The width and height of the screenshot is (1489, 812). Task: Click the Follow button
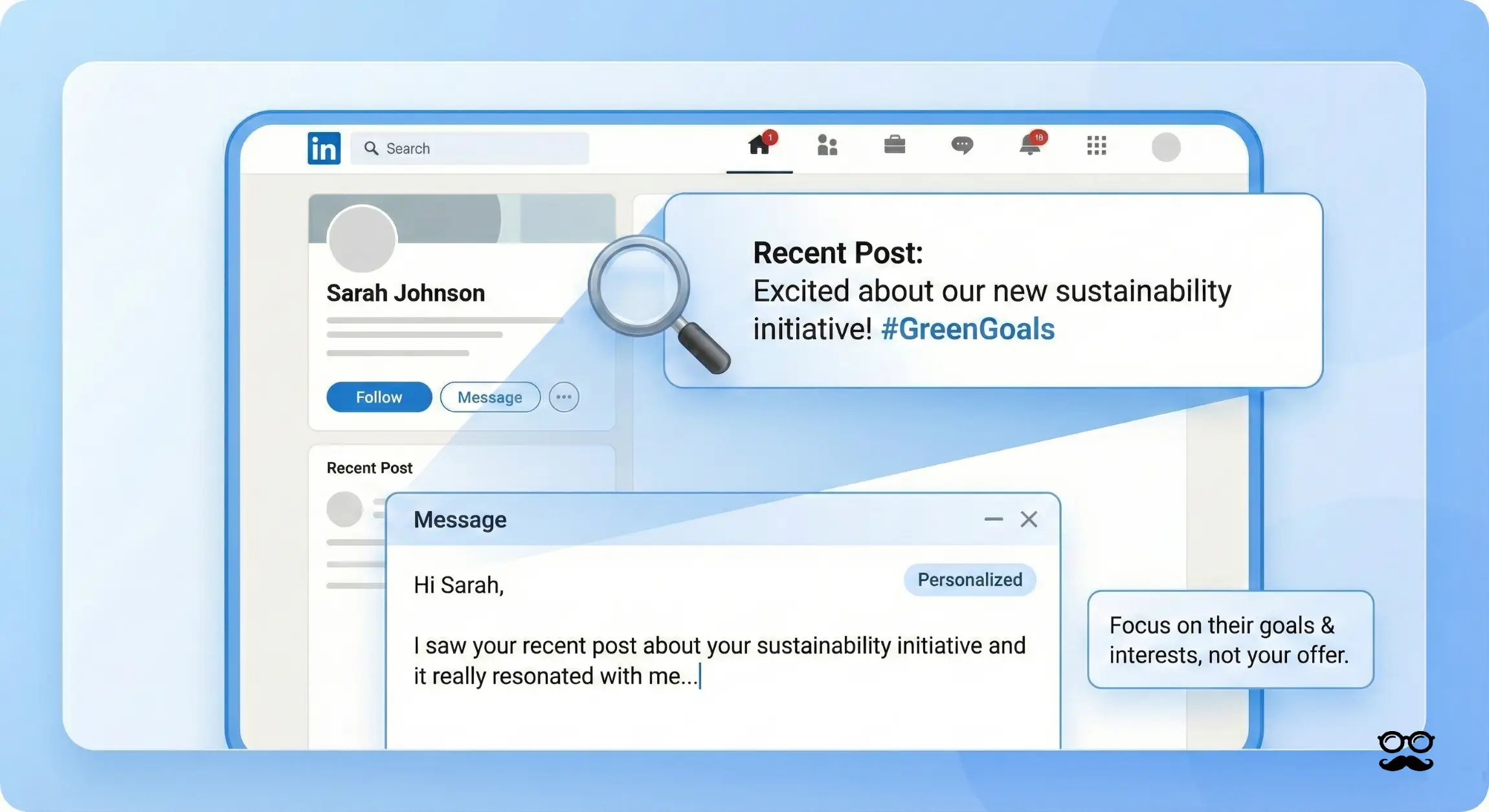(x=379, y=397)
